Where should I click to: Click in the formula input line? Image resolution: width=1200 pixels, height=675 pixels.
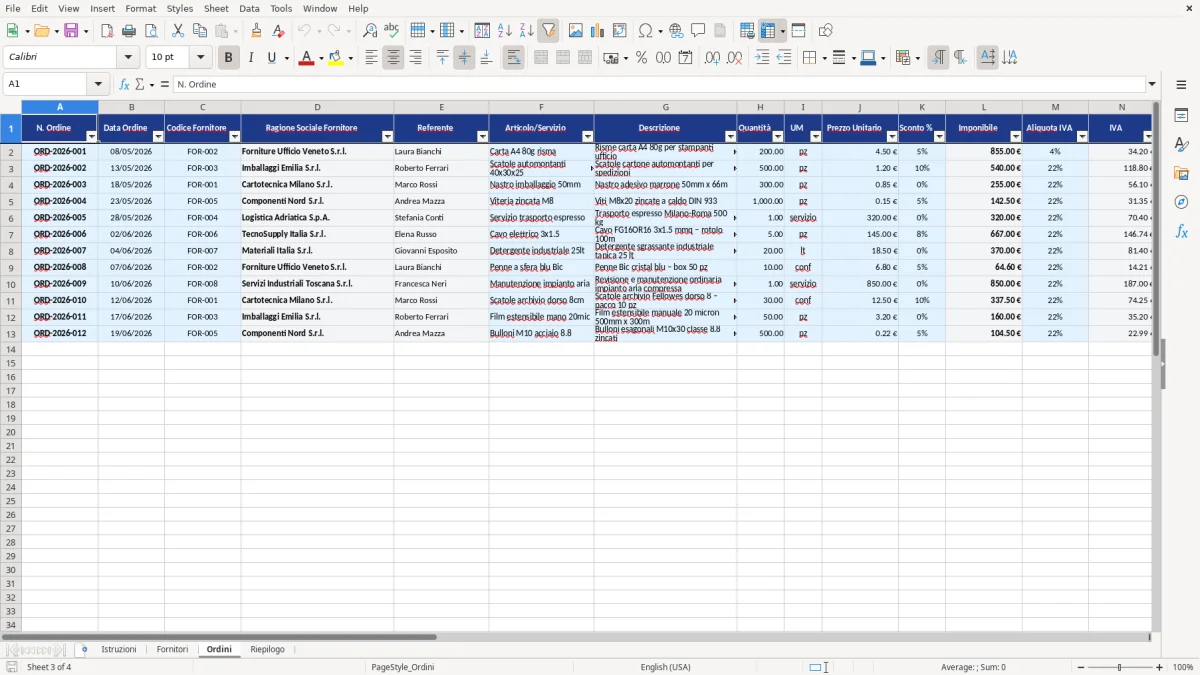[x=659, y=84]
